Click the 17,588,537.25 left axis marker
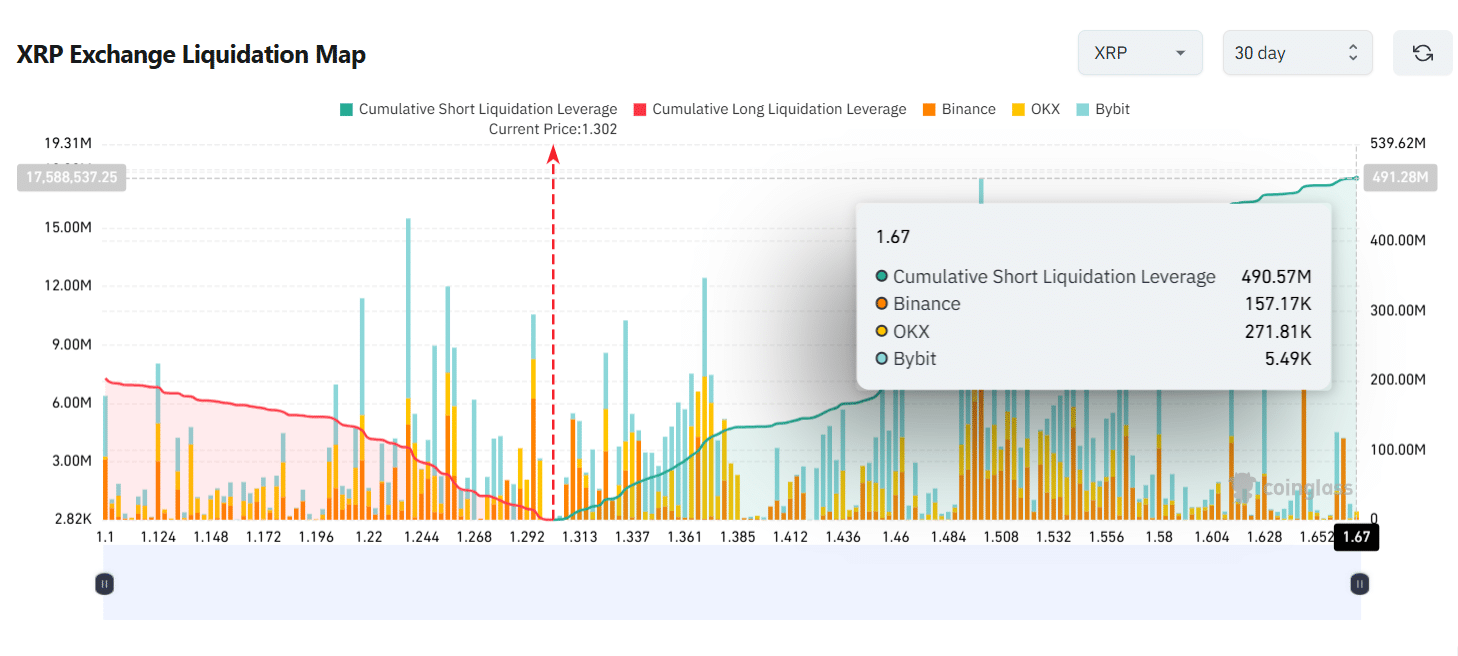 tap(71, 177)
